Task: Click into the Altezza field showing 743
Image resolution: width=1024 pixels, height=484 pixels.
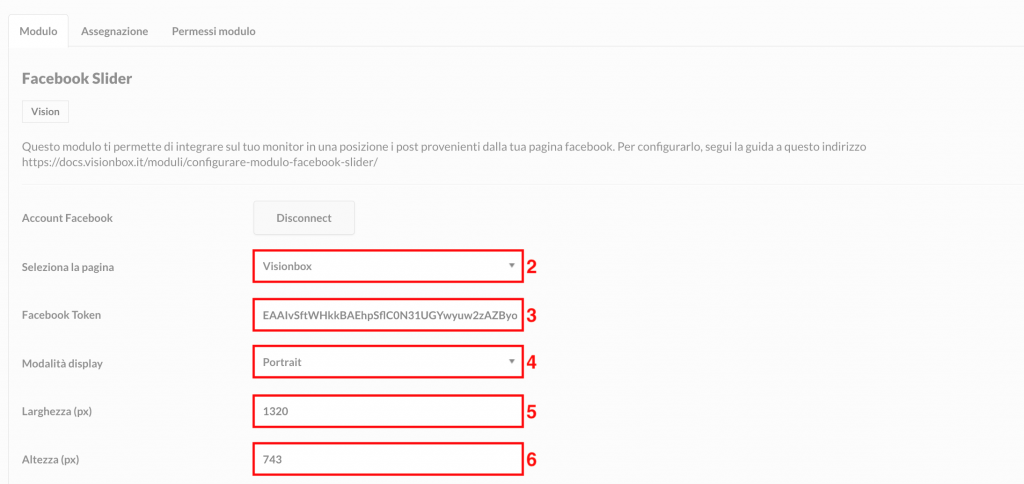Action: pos(388,459)
